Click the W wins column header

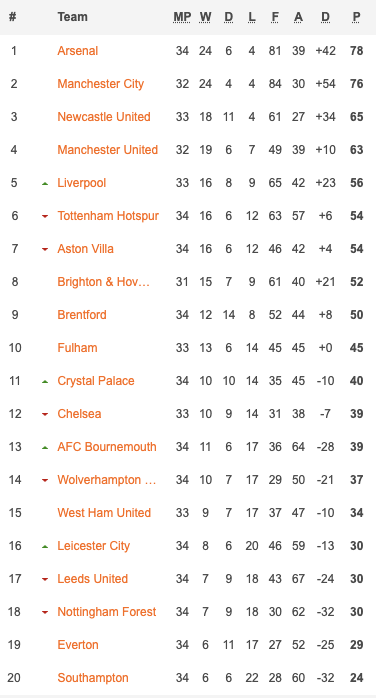coord(205,17)
